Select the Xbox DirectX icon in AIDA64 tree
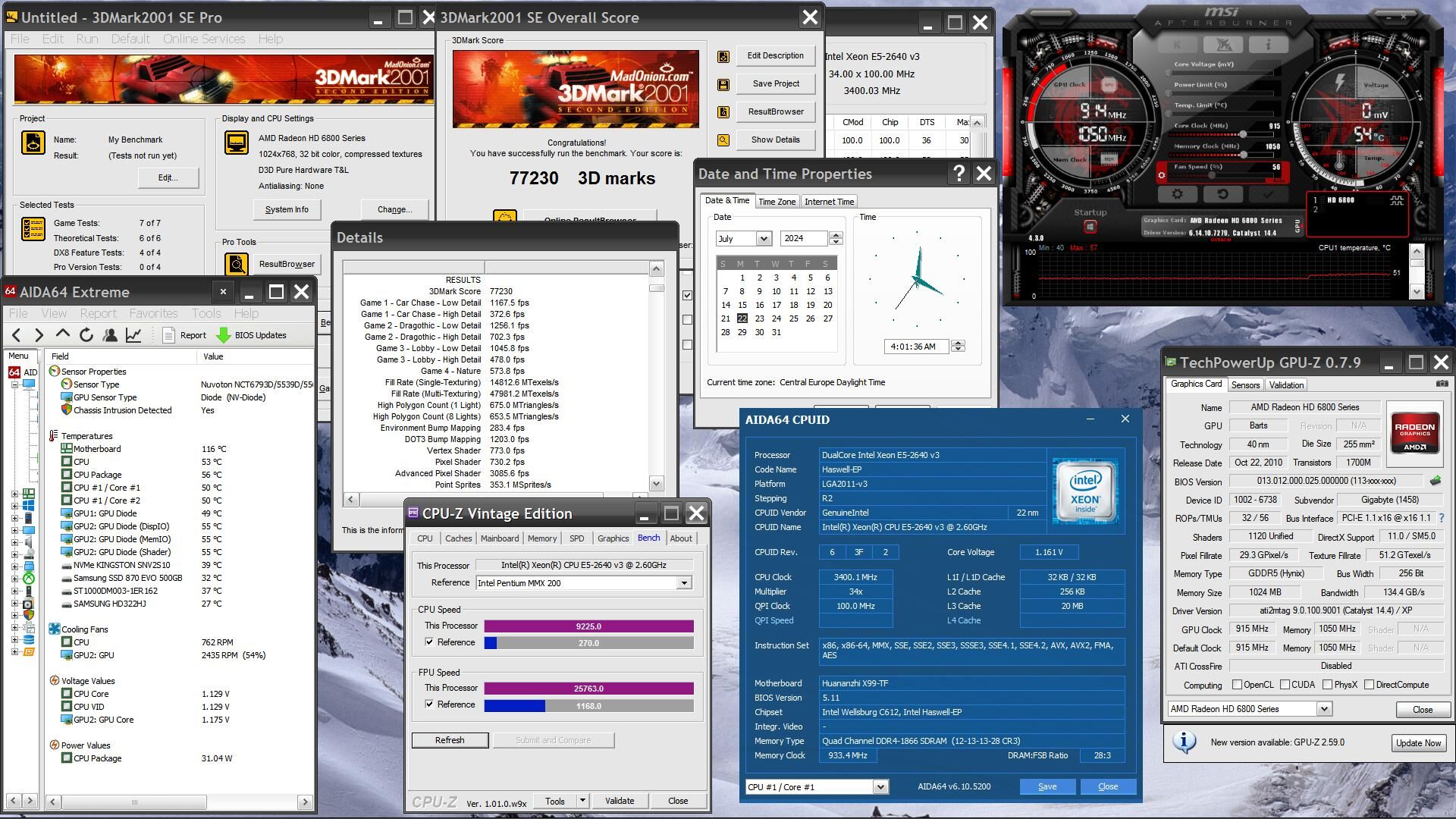1456x819 pixels. pyautogui.click(x=28, y=579)
